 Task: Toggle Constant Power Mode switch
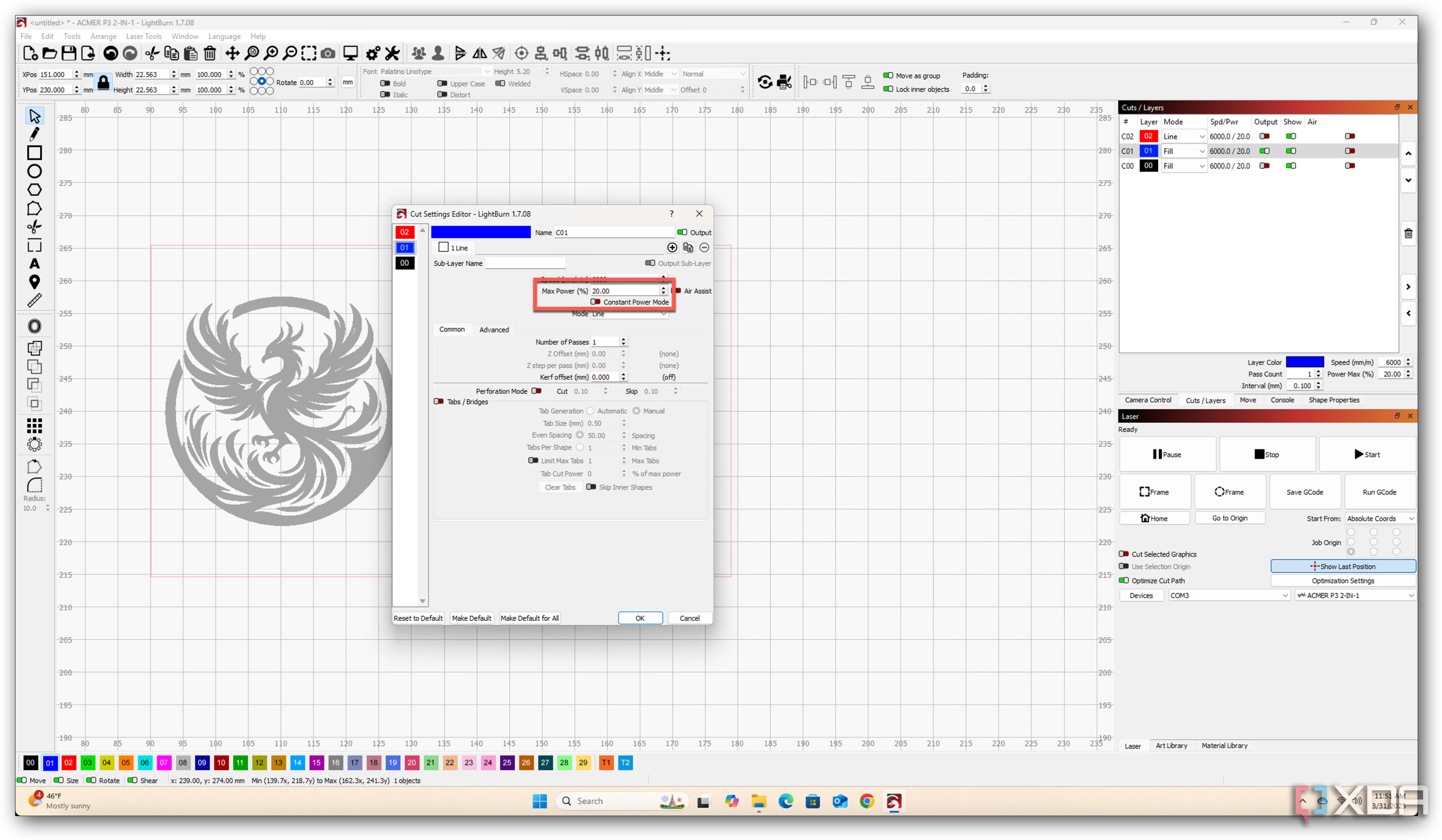[596, 302]
